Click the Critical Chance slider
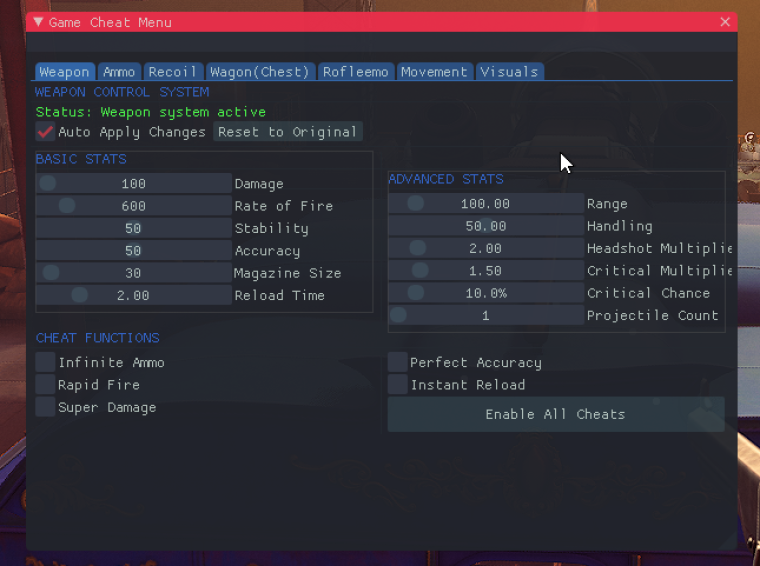 [486, 293]
